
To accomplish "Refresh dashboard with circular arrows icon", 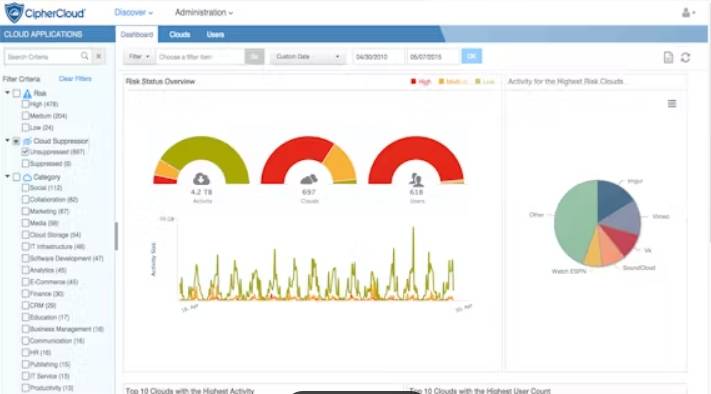I will point(686,57).
